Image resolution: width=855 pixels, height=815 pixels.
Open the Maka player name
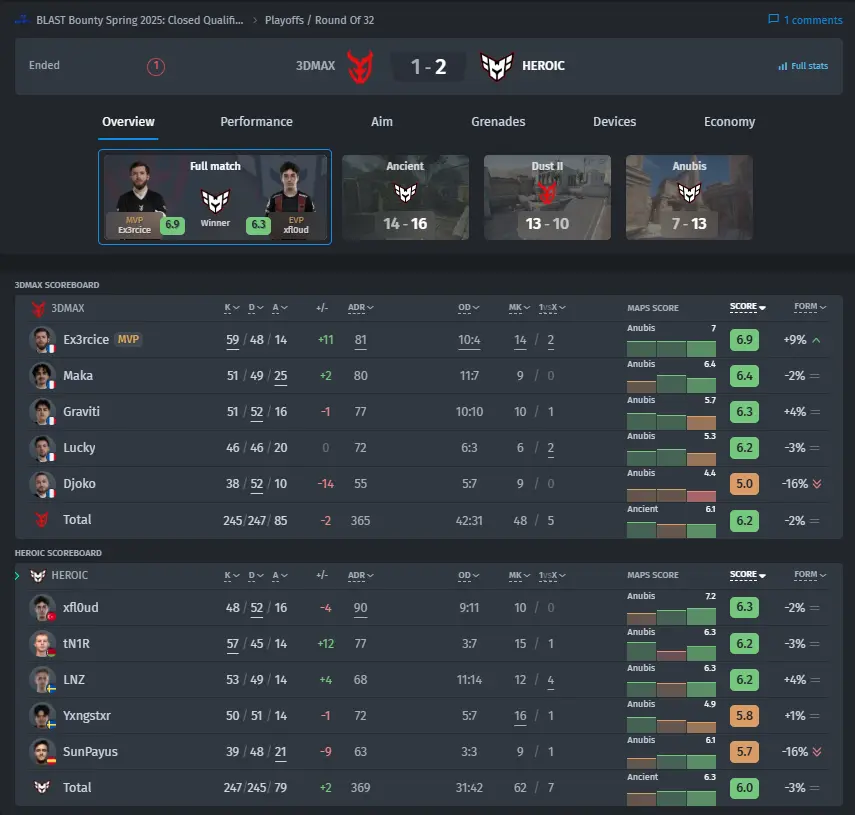click(78, 376)
